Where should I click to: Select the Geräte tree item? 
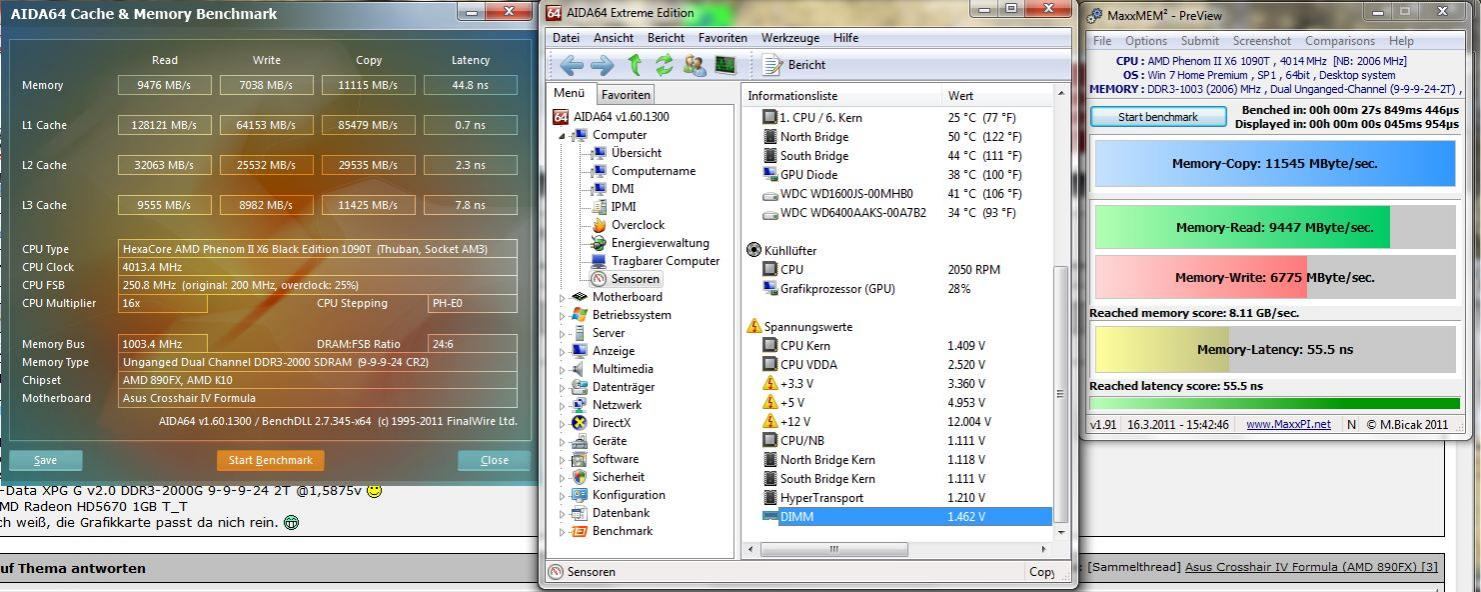pyautogui.click(x=609, y=441)
